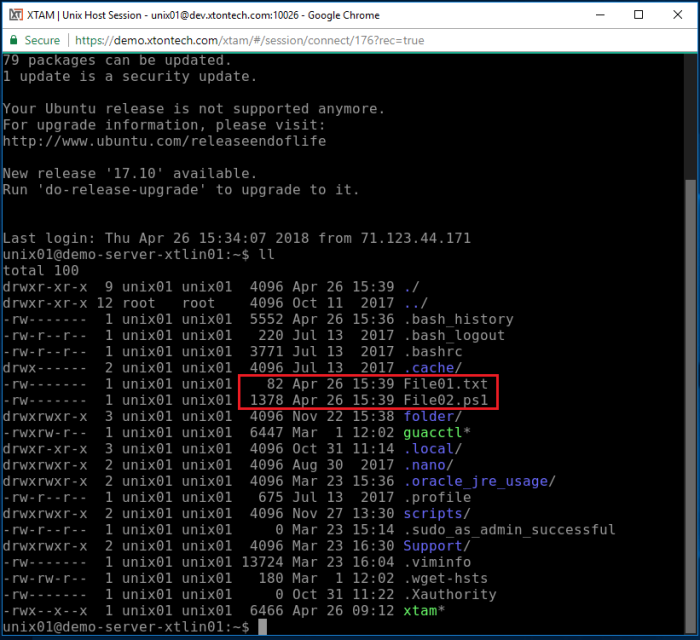Click the '79 packages can be updated.' line
The height and width of the screenshot is (640, 700).
click(117, 60)
